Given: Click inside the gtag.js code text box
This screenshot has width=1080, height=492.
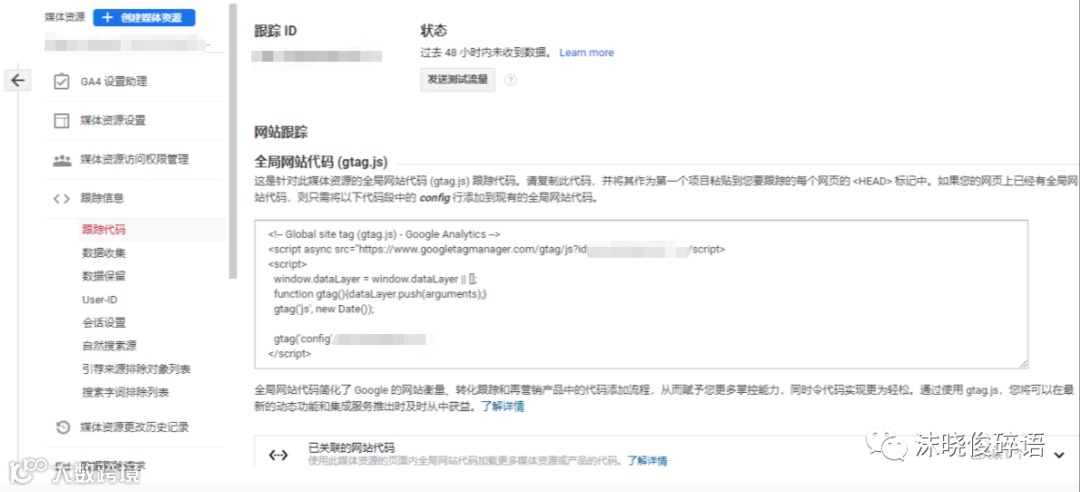Looking at the screenshot, I should [641, 294].
